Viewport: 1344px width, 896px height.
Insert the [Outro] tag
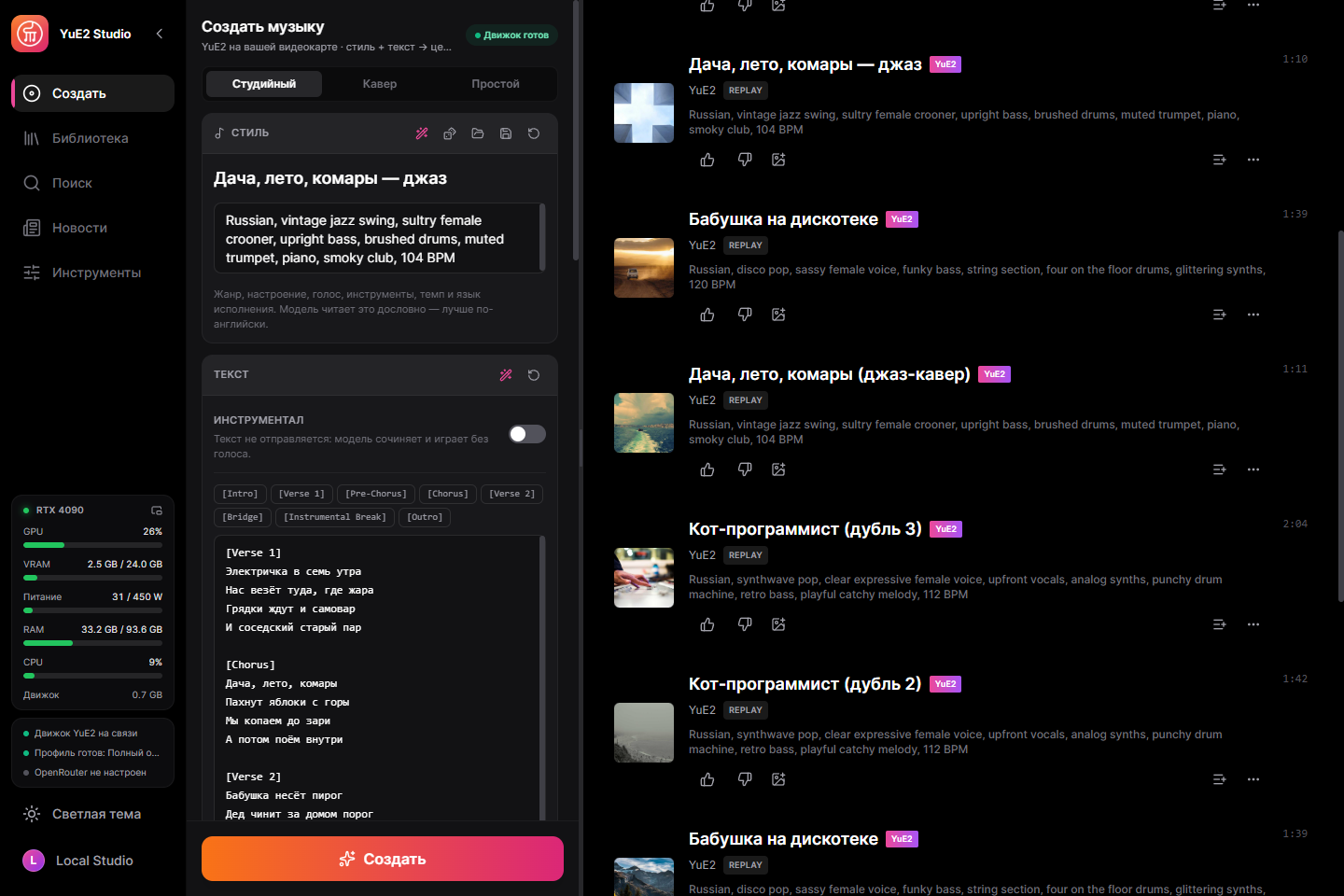pyautogui.click(x=425, y=517)
